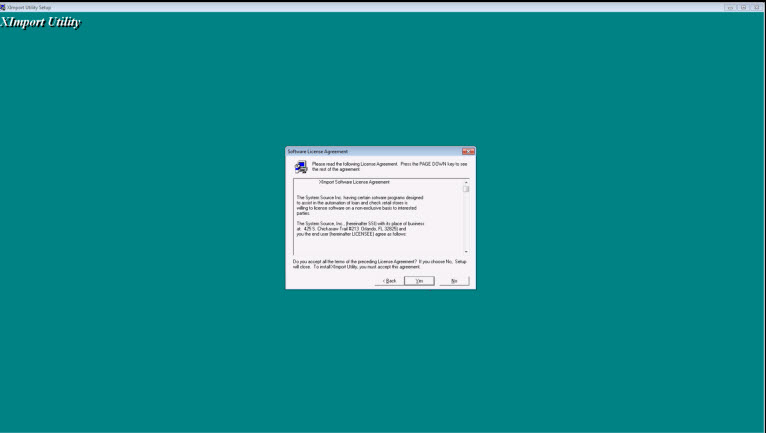Viewport: 766px width, 433px height.
Task: Click the 'XImport Software License Agreement' heading text
Action: 354,182
